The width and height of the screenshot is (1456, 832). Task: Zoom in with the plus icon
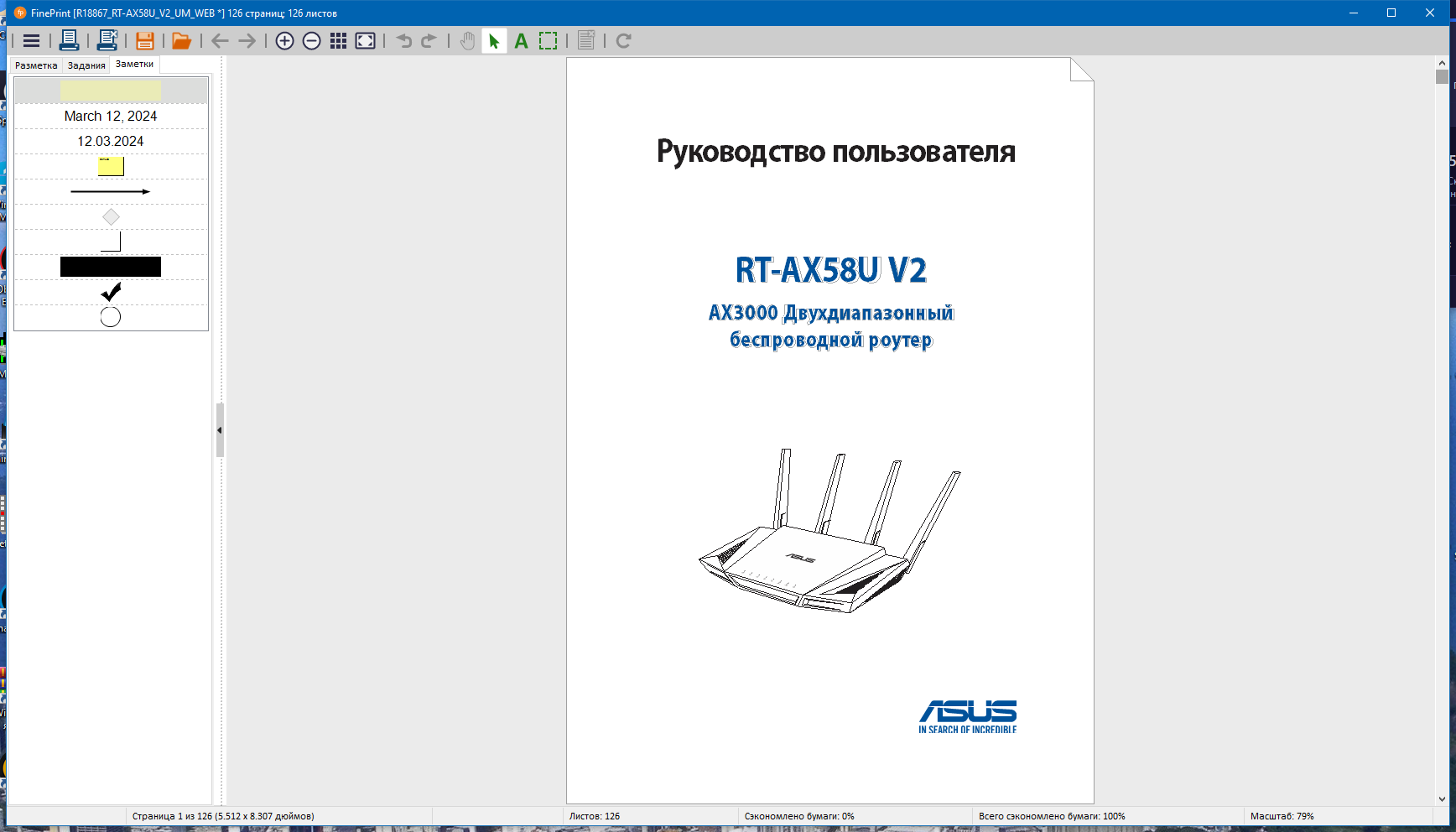pos(285,41)
